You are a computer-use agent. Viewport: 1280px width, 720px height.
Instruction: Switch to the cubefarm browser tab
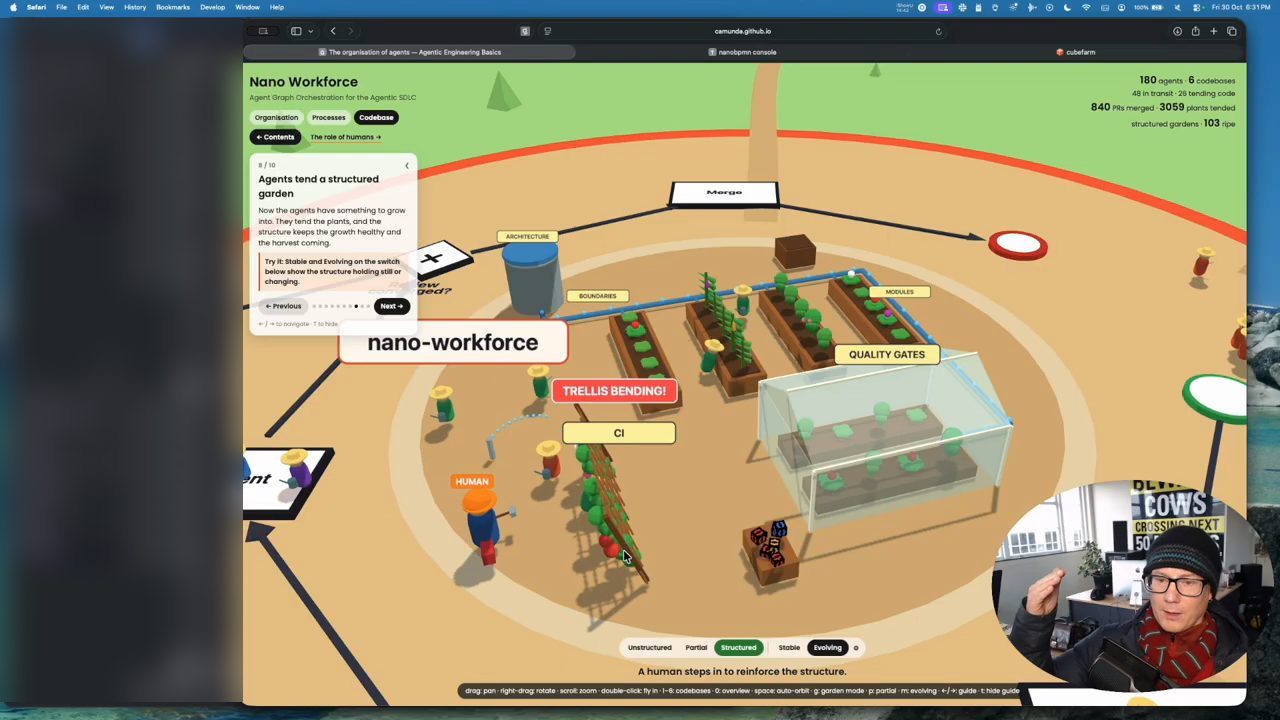[1076, 52]
